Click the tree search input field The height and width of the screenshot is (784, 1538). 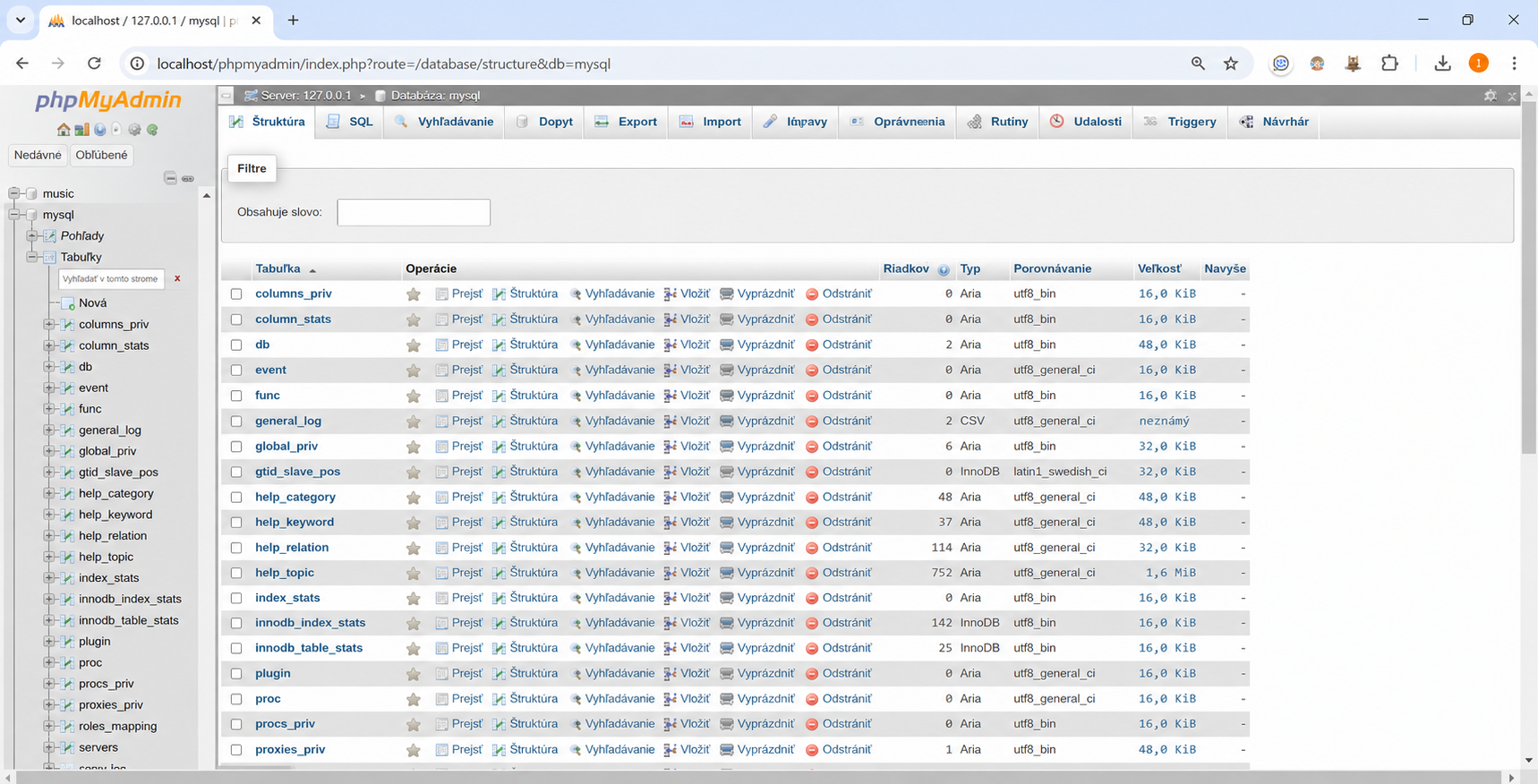pos(111,278)
